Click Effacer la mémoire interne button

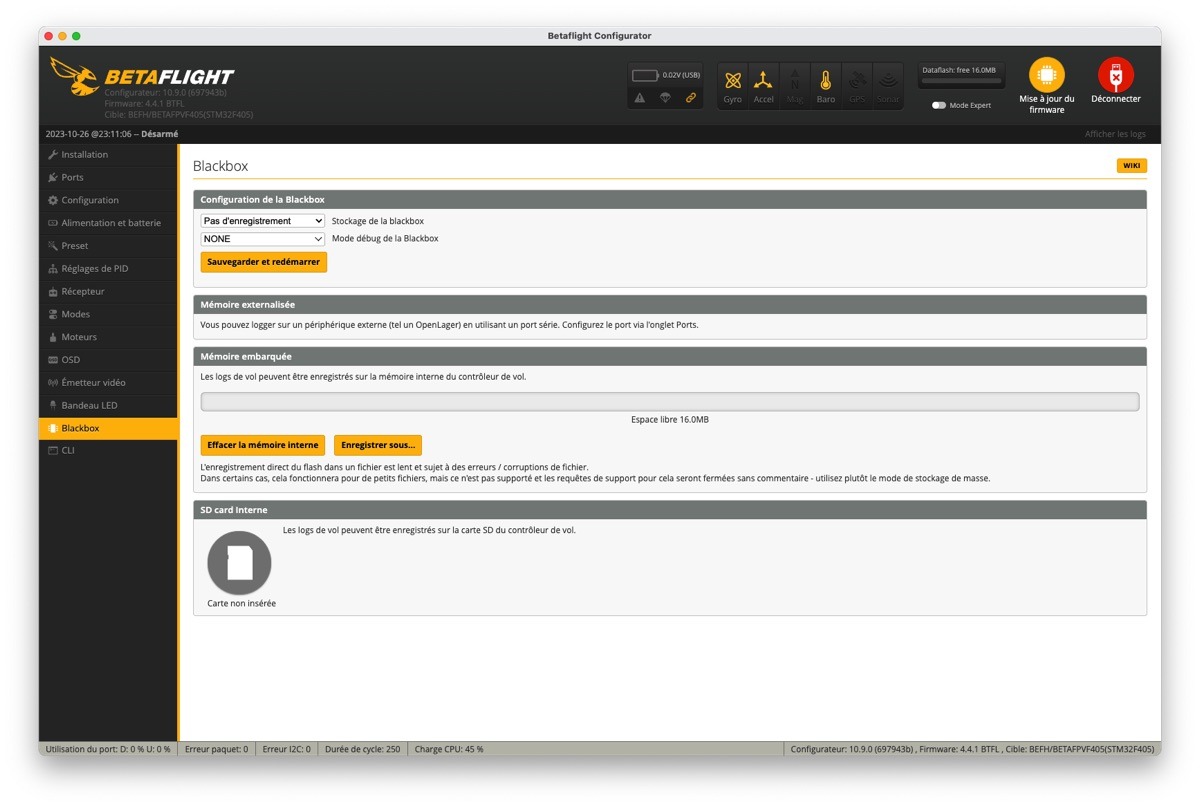pos(263,445)
